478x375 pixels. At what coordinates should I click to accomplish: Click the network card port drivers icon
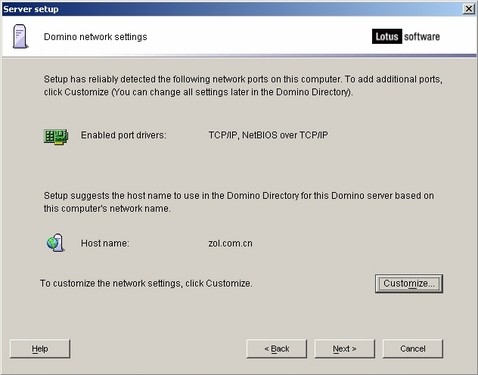coord(56,136)
